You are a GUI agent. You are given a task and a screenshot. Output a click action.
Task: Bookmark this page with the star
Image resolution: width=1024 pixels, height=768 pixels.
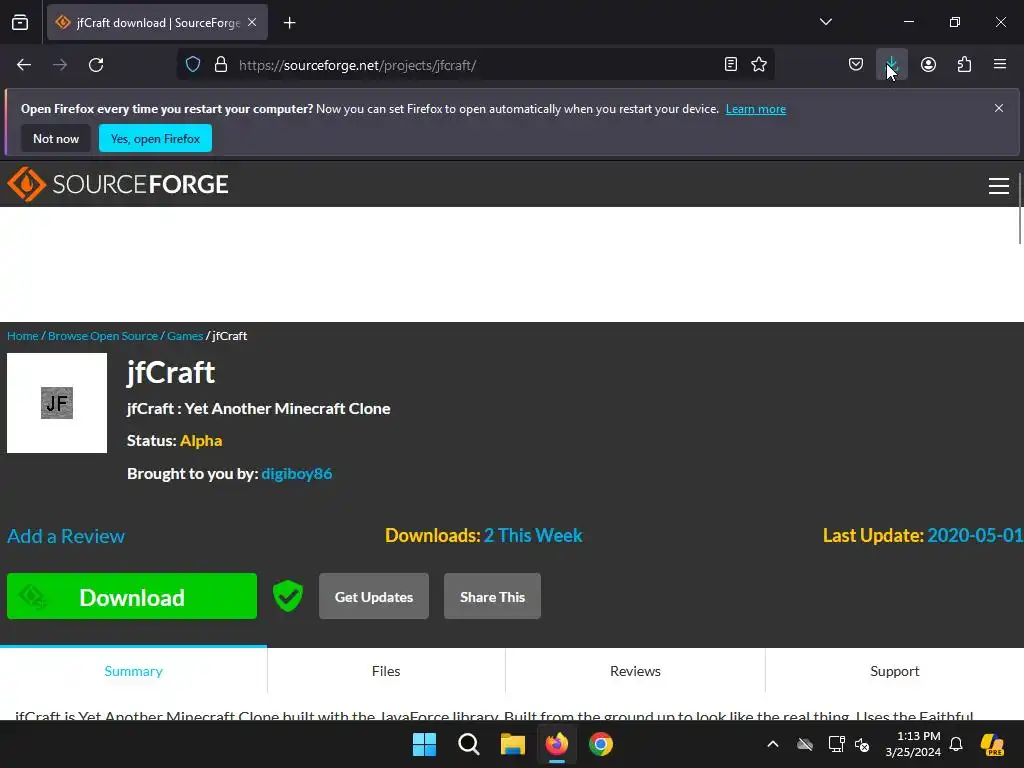pos(759,64)
